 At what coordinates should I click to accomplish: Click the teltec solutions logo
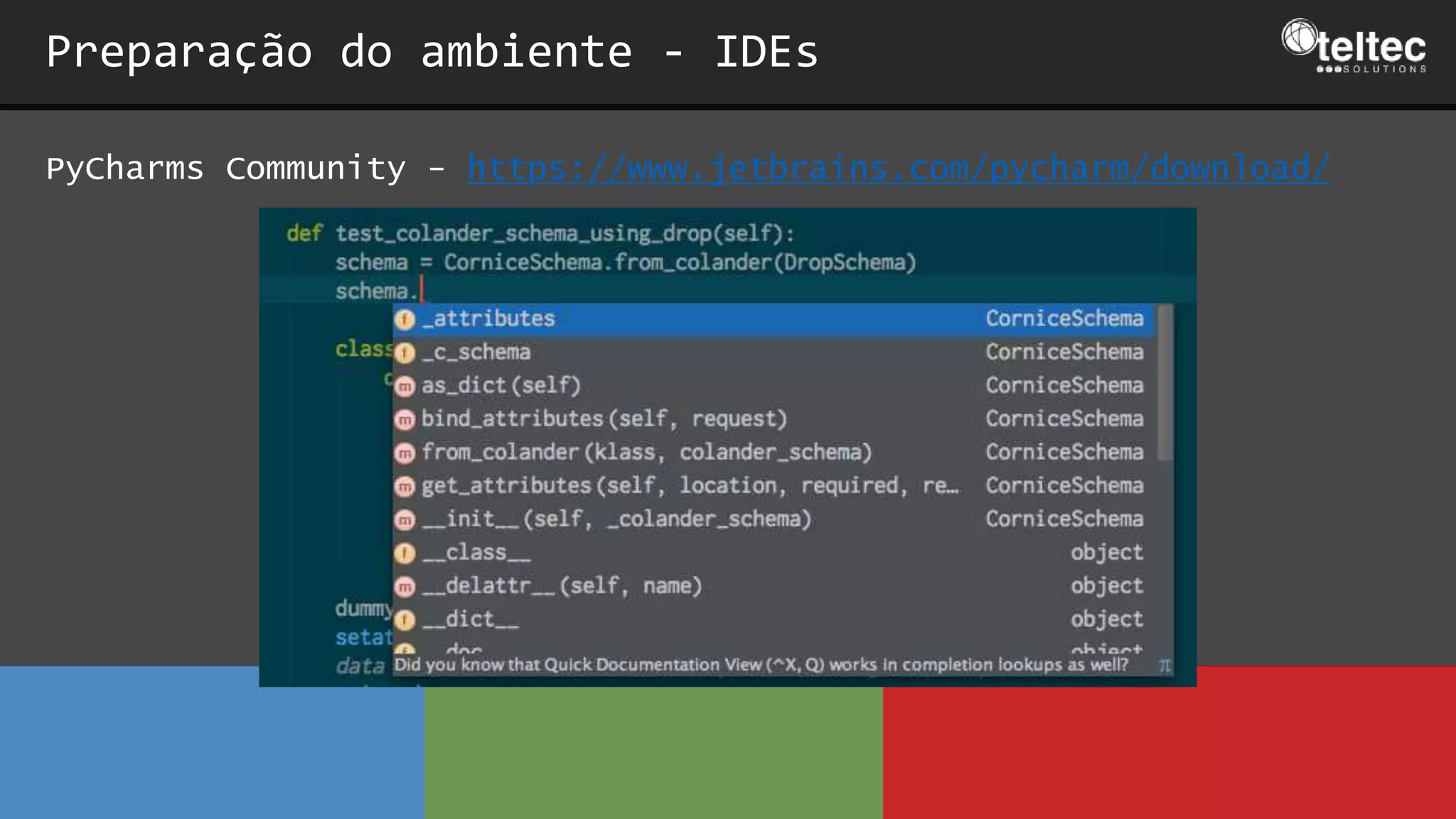pyautogui.click(x=1354, y=46)
